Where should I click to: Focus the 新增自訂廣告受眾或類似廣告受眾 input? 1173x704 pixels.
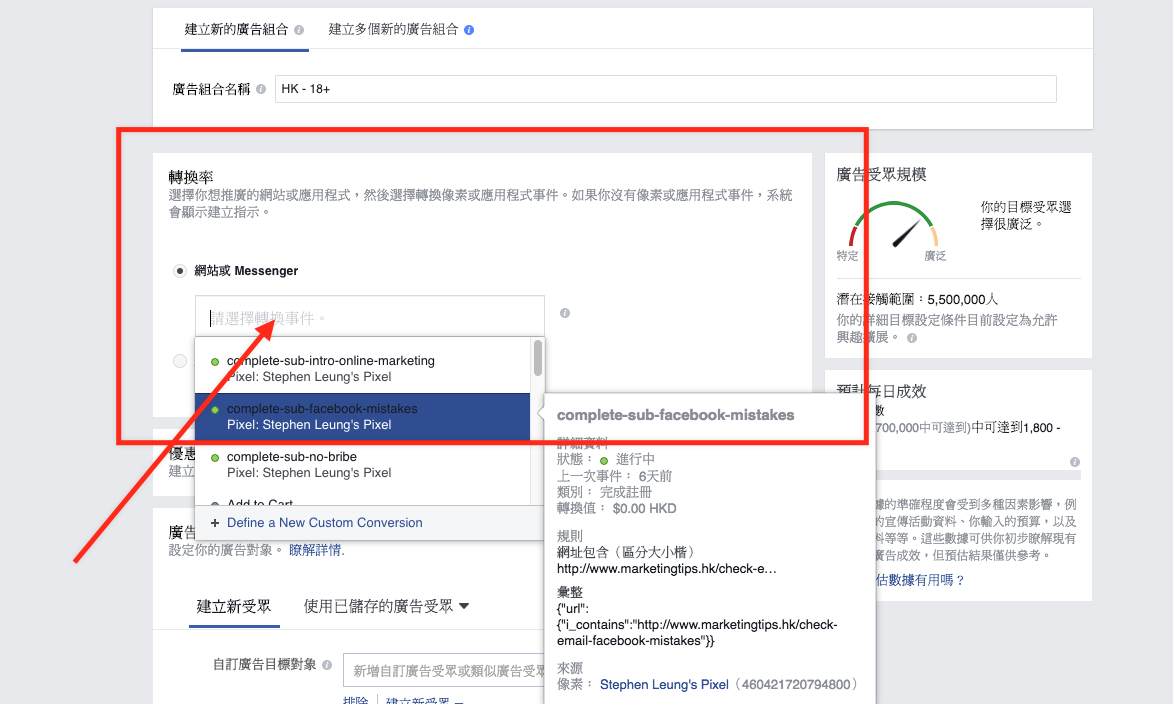(x=444, y=670)
